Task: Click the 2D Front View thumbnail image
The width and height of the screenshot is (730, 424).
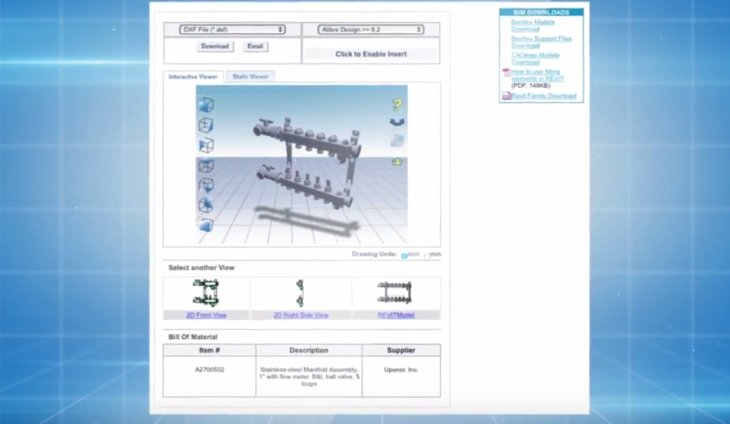Action: [x=206, y=293]
